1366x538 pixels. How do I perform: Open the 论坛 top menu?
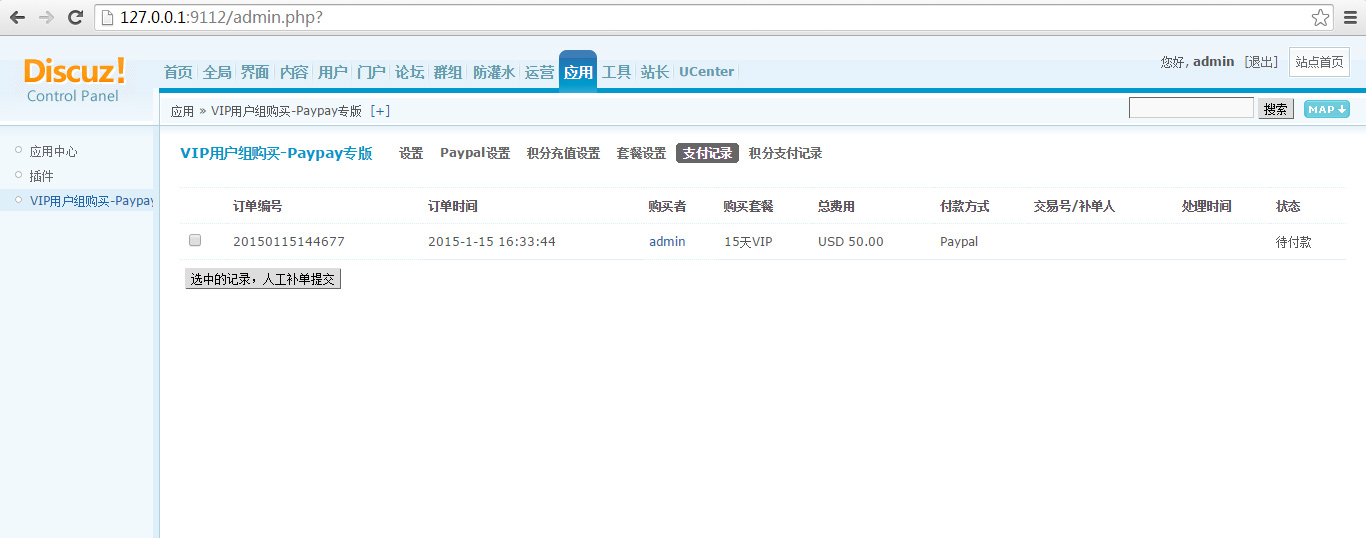click(409, 72)
